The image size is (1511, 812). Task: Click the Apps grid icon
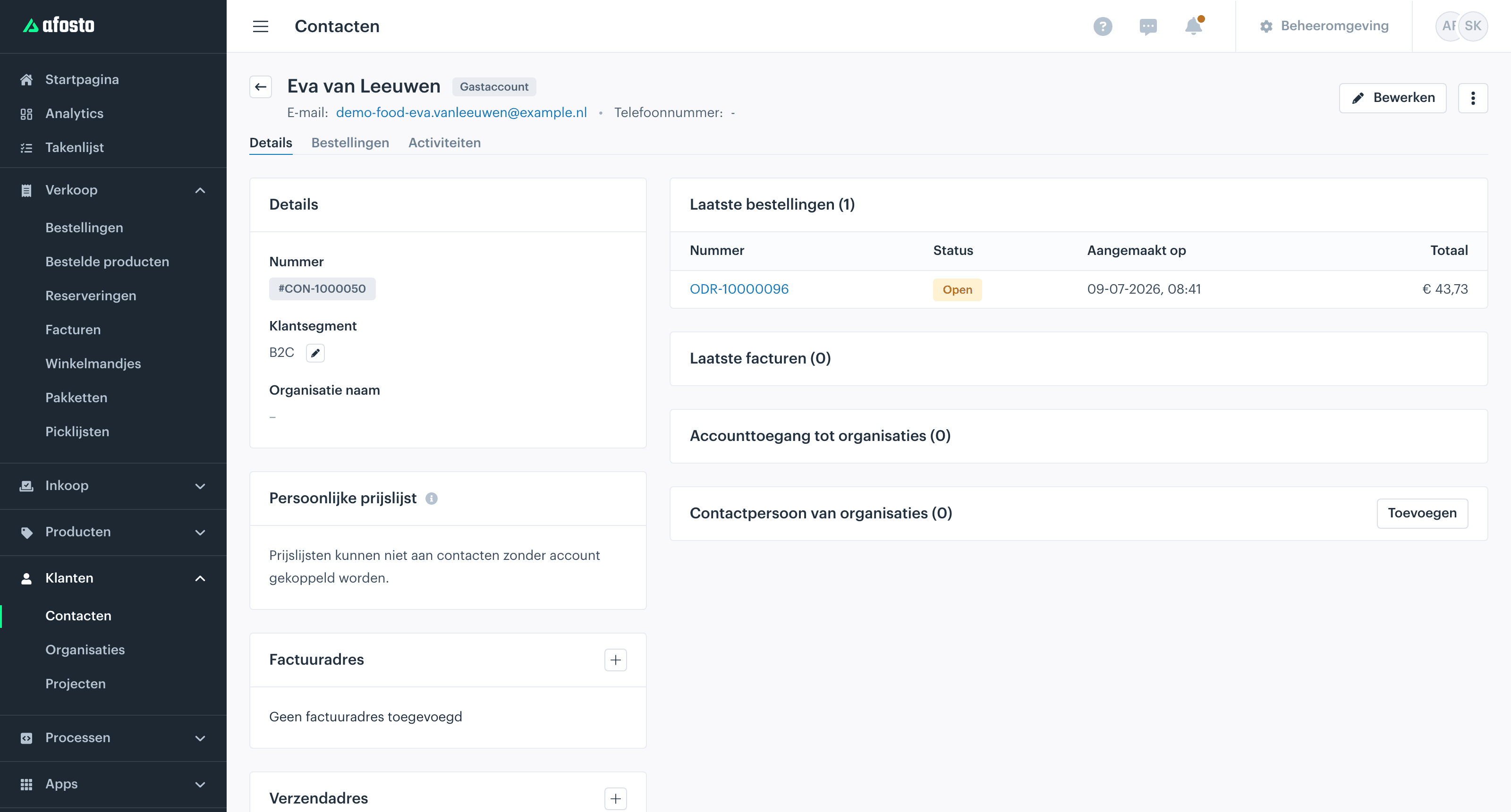coord(26,785)
